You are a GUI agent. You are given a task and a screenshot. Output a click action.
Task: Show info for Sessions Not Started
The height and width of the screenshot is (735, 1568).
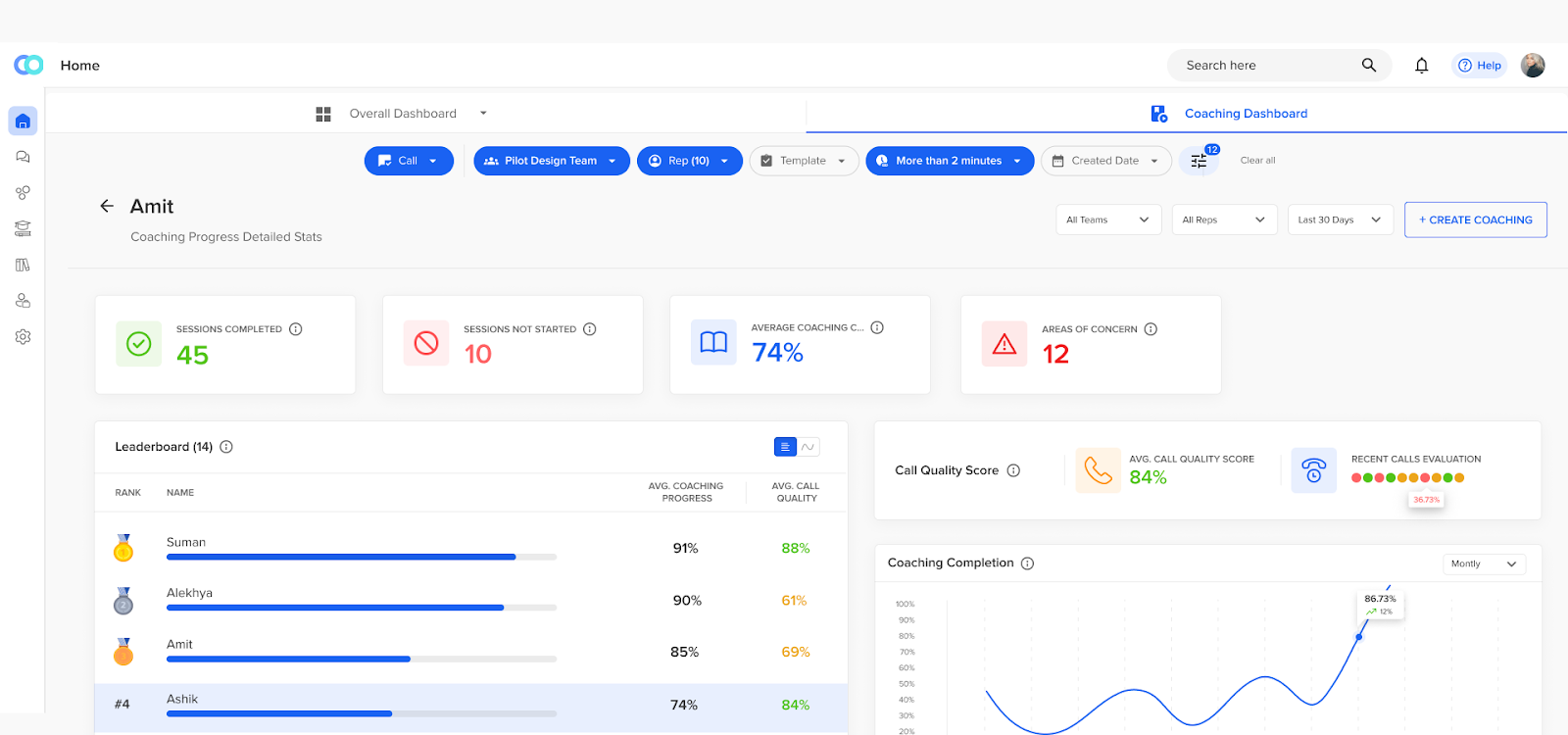590,329
